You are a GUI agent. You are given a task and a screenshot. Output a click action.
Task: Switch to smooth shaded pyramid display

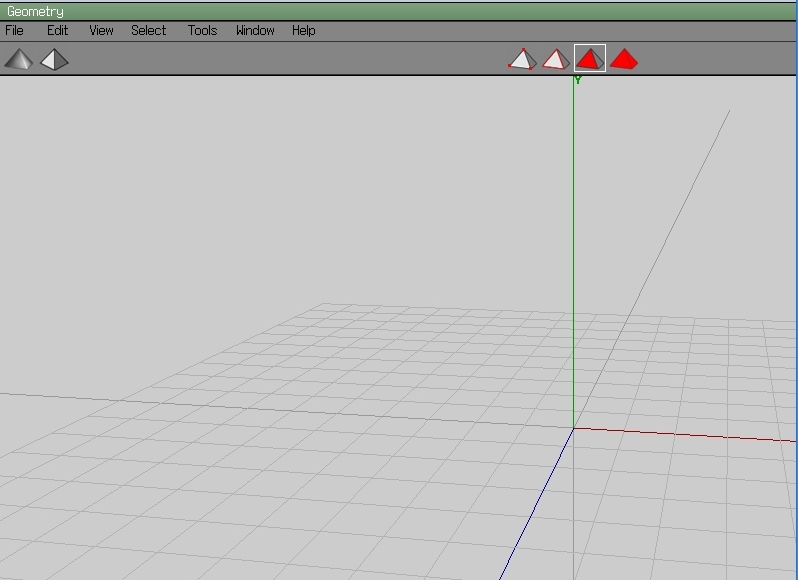click(18, 59)
